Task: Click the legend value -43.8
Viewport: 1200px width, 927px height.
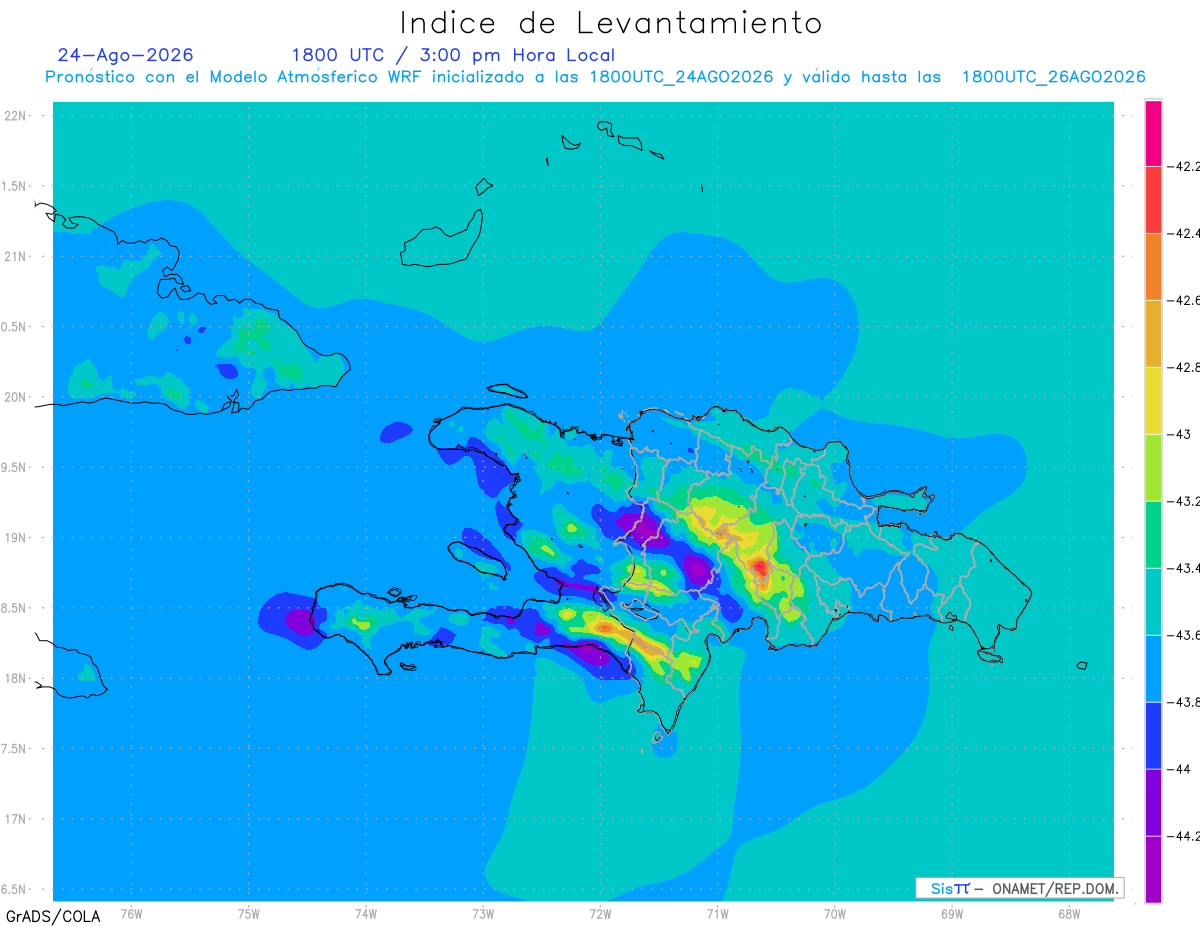Action: (1183, 702)
